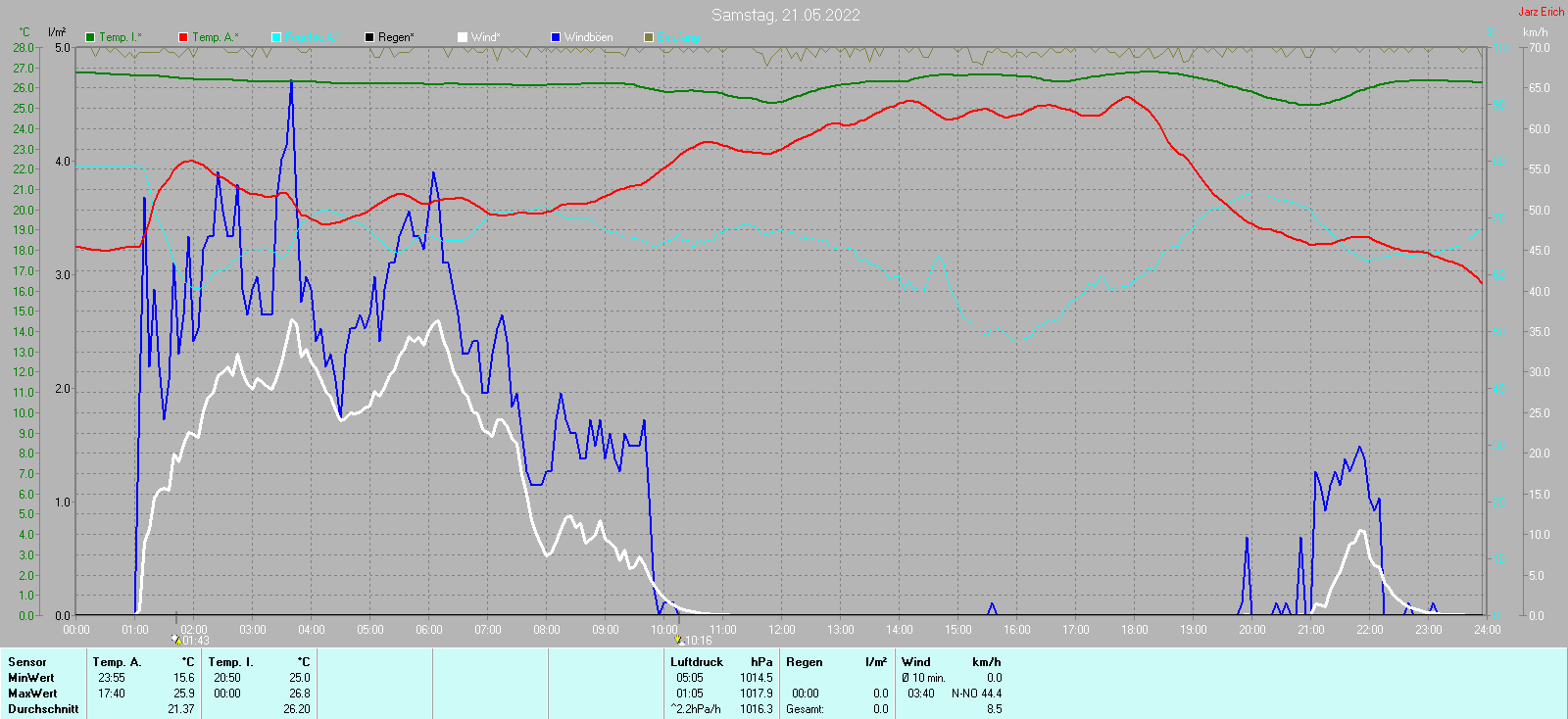This screenshot has height=719, width=1568.
Task: Click the olive Empfang legend square
Action: click(649, 37)
